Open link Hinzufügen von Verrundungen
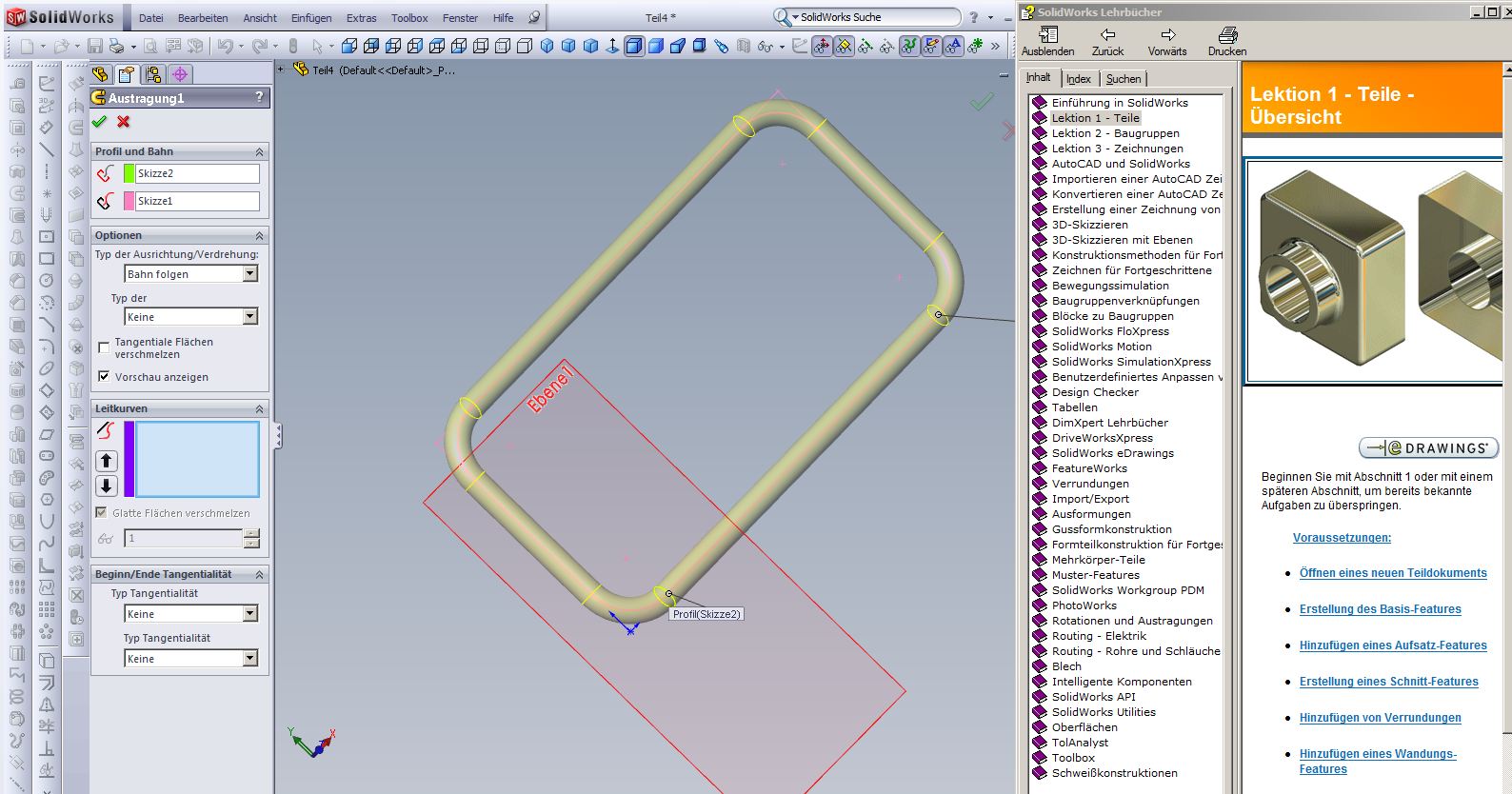 pos(1380,718)
